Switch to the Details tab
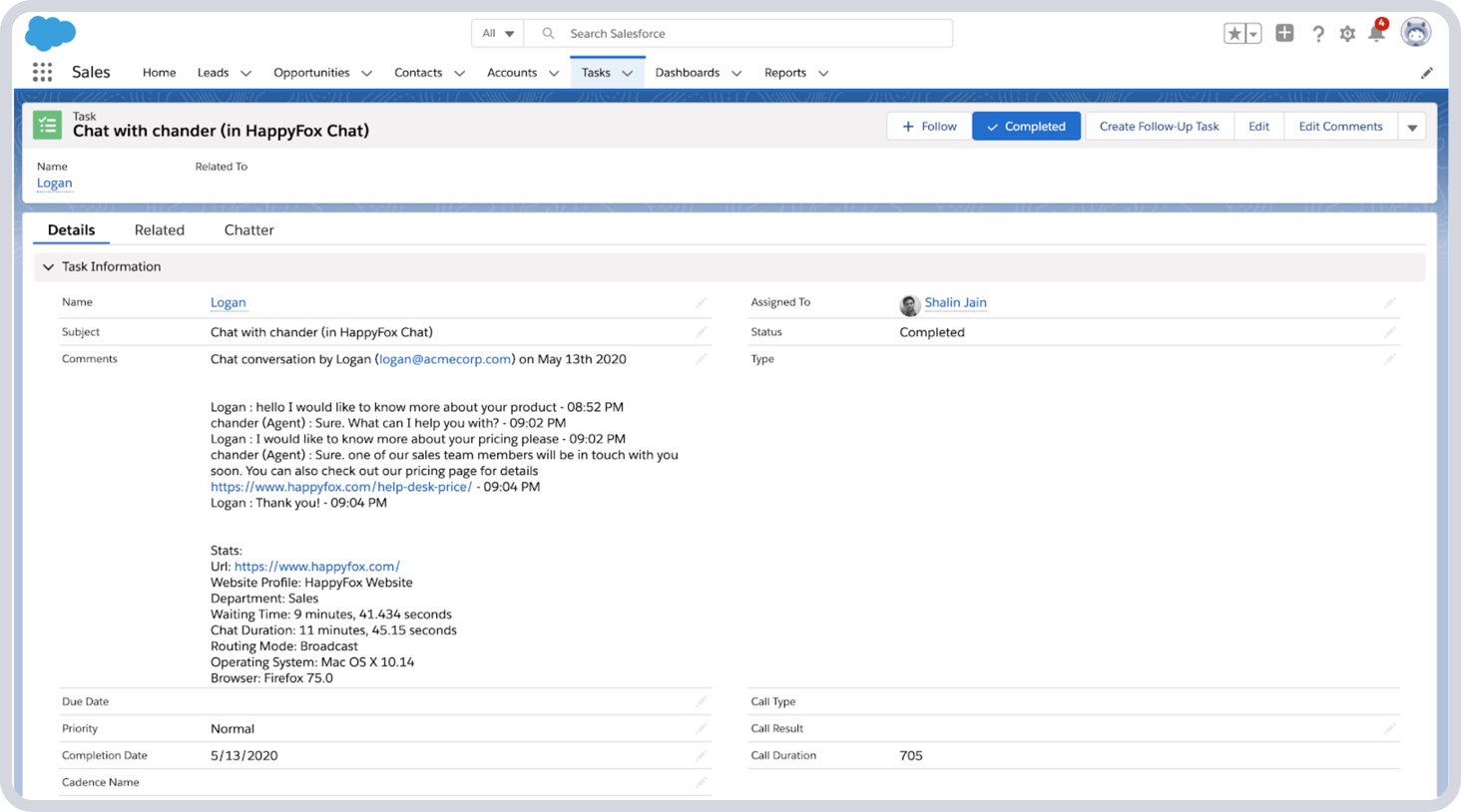 point(71,230)
